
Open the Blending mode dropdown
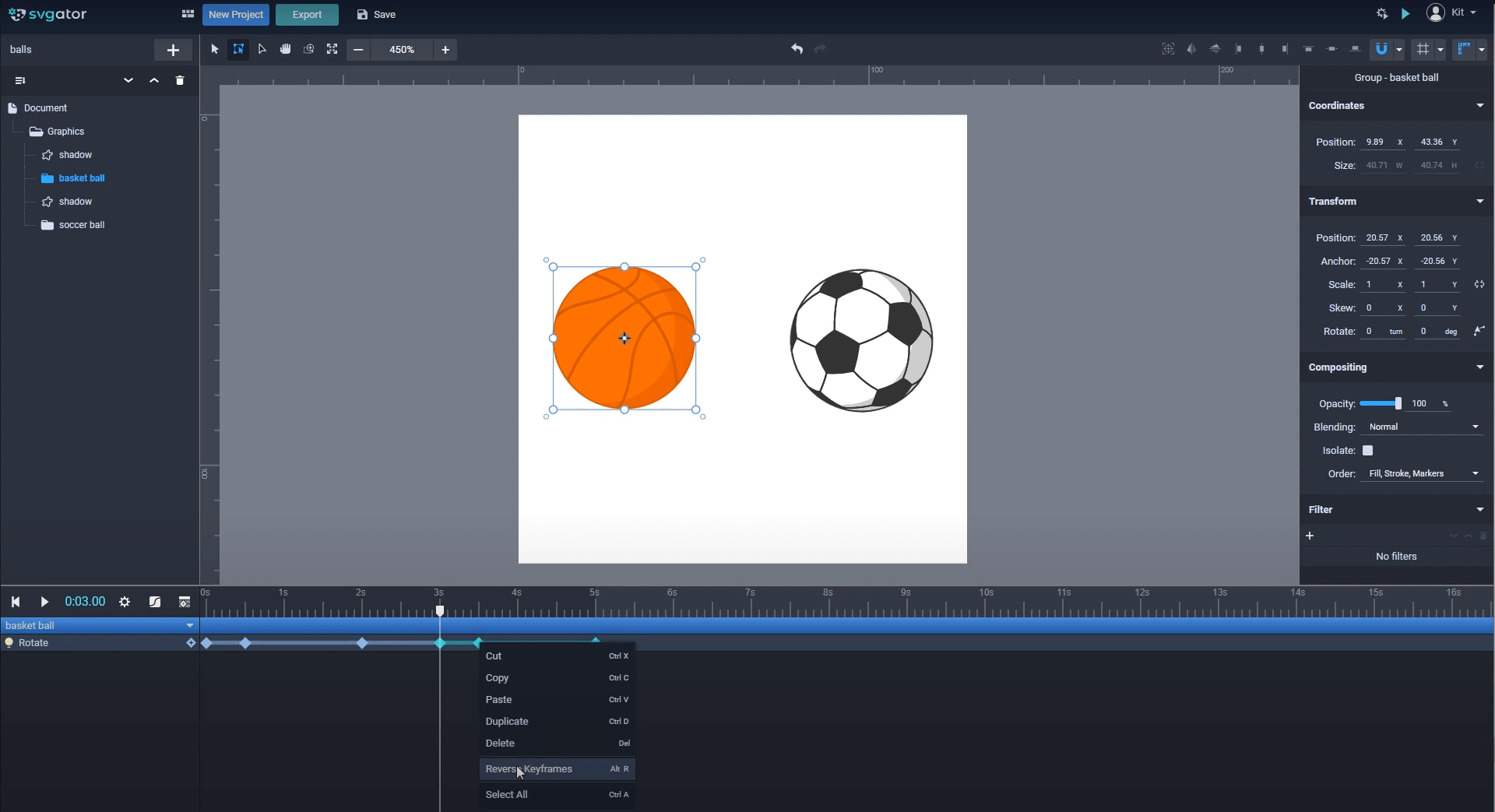[1423, 427]
